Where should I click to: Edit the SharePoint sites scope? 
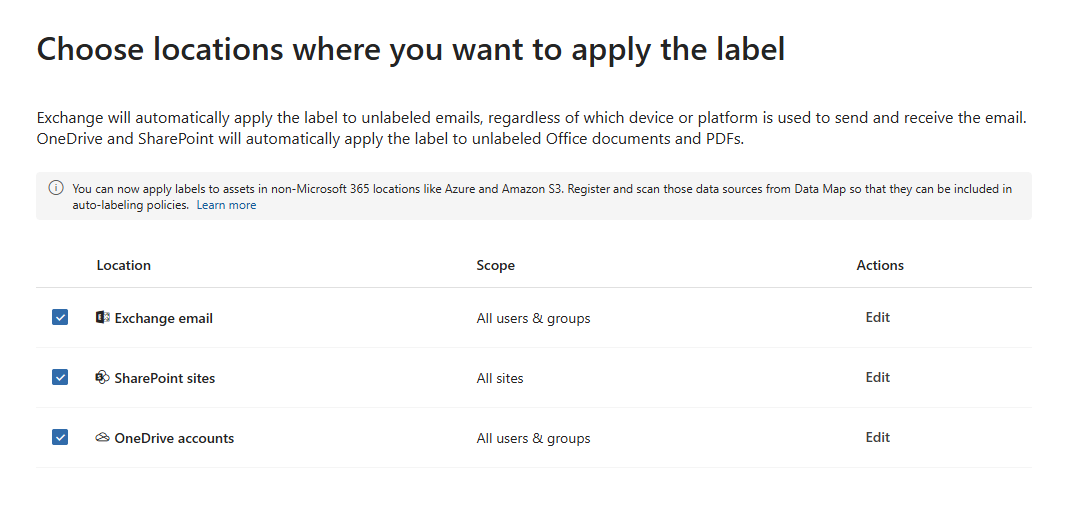click(878, 378)
